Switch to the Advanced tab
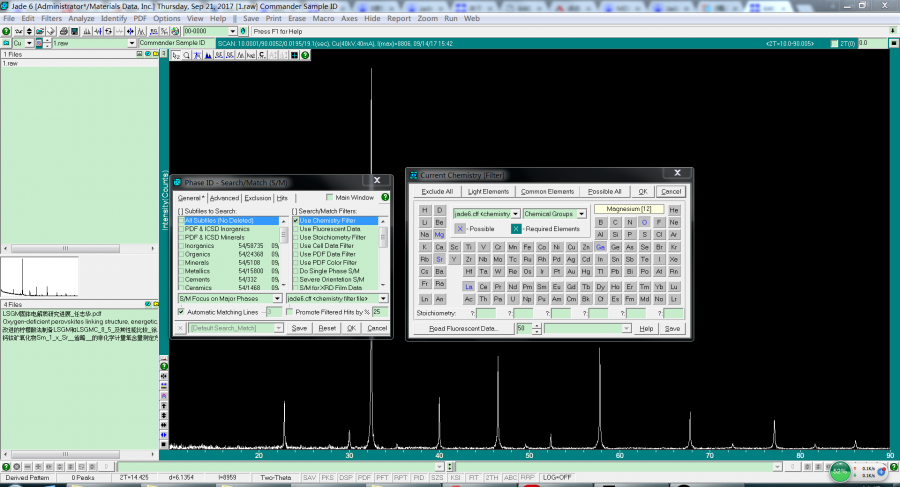This screenshot has height=487, width=900. (223, 198)
